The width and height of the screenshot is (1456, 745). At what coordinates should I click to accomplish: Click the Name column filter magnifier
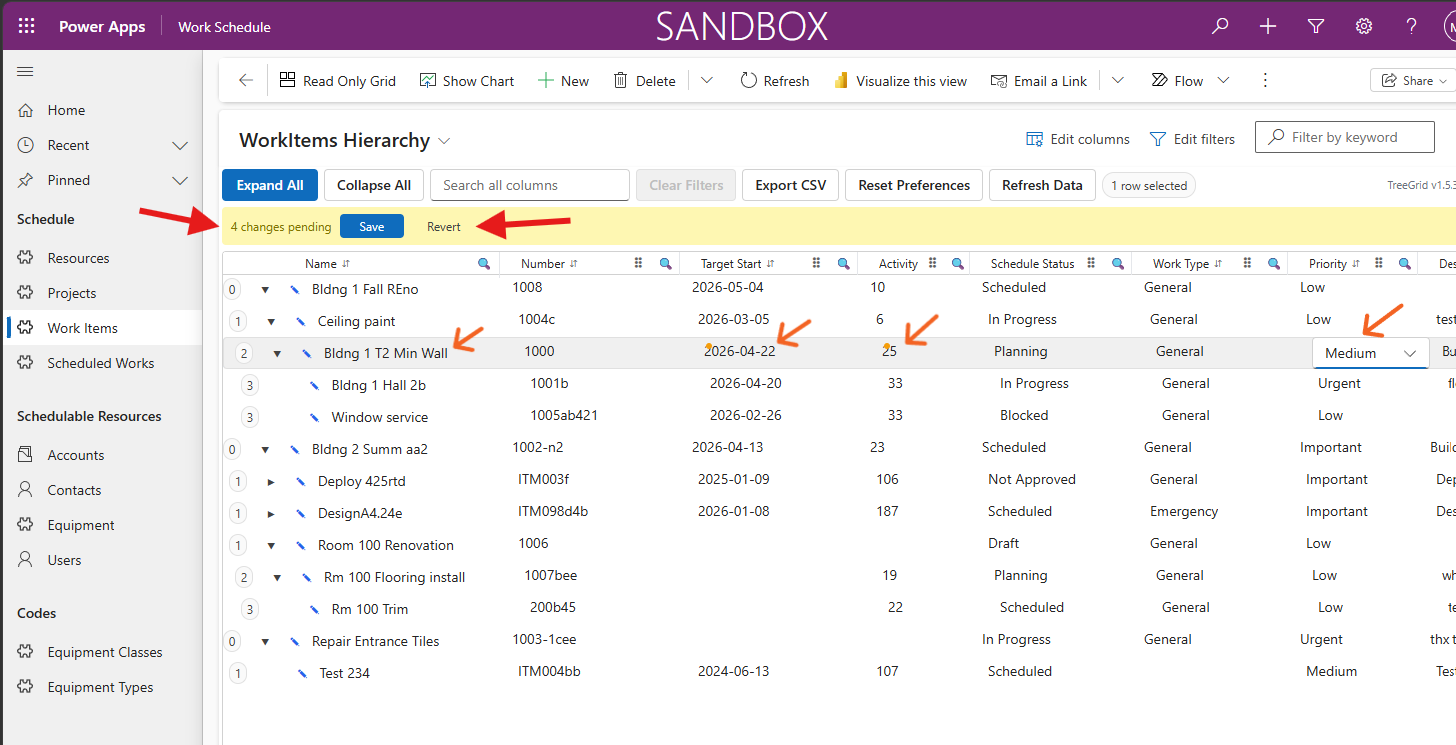point(484,264)
